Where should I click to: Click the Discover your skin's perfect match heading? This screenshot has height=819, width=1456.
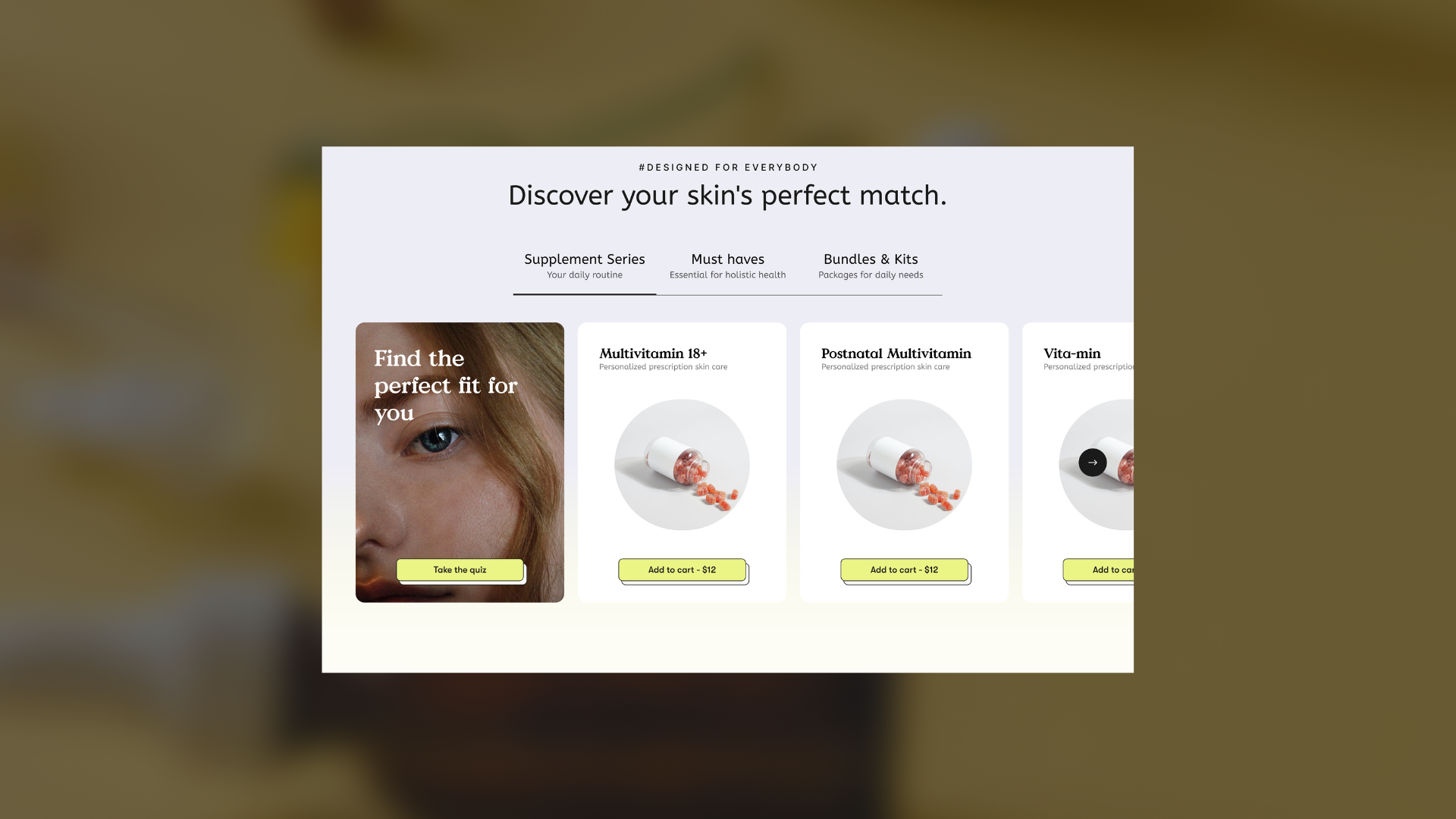pyautogui.click(x=727, y=196)
